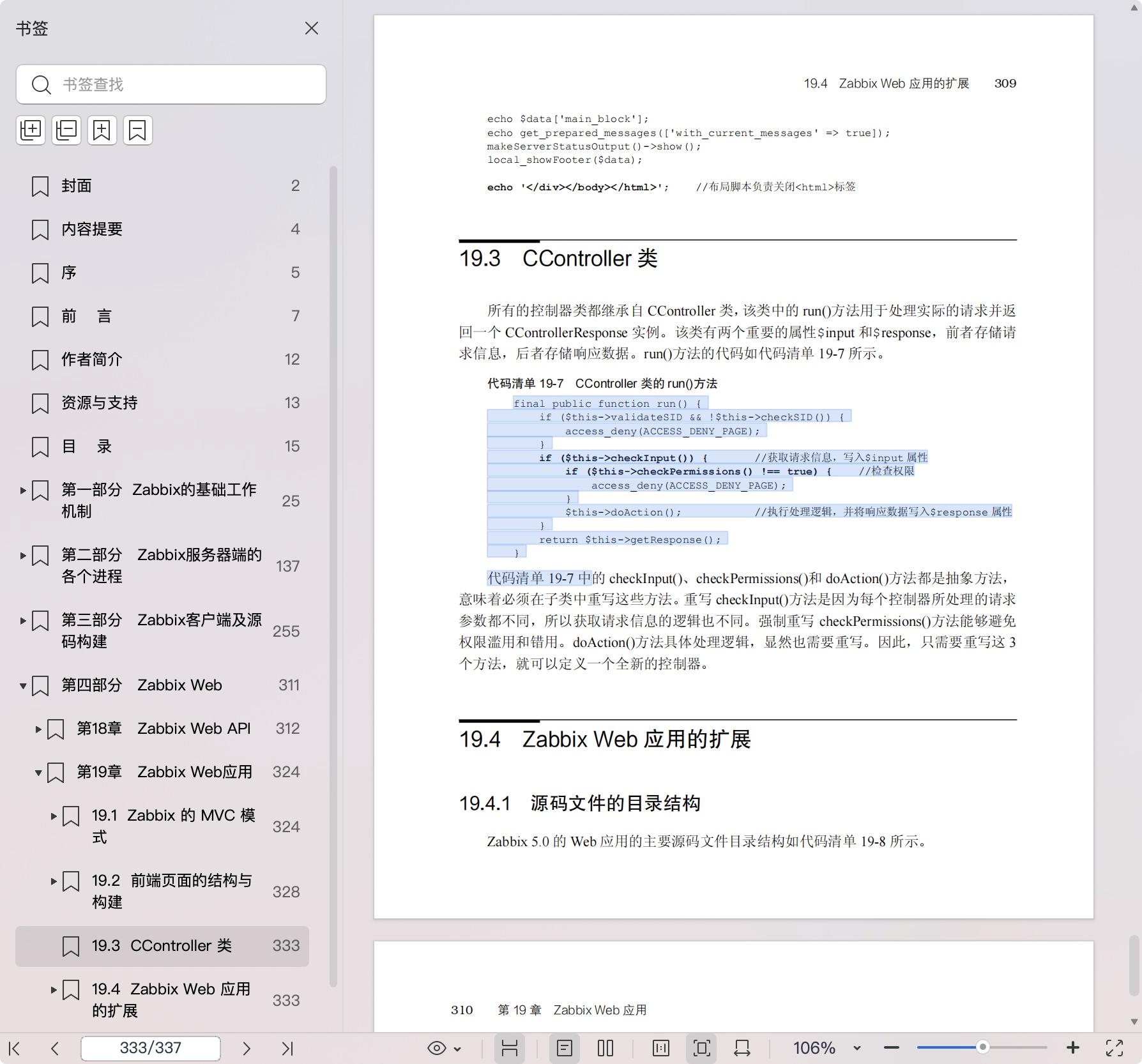Click bookmark icon beside 封面
Screen dimensions: 1142x1064
[40, 186]
